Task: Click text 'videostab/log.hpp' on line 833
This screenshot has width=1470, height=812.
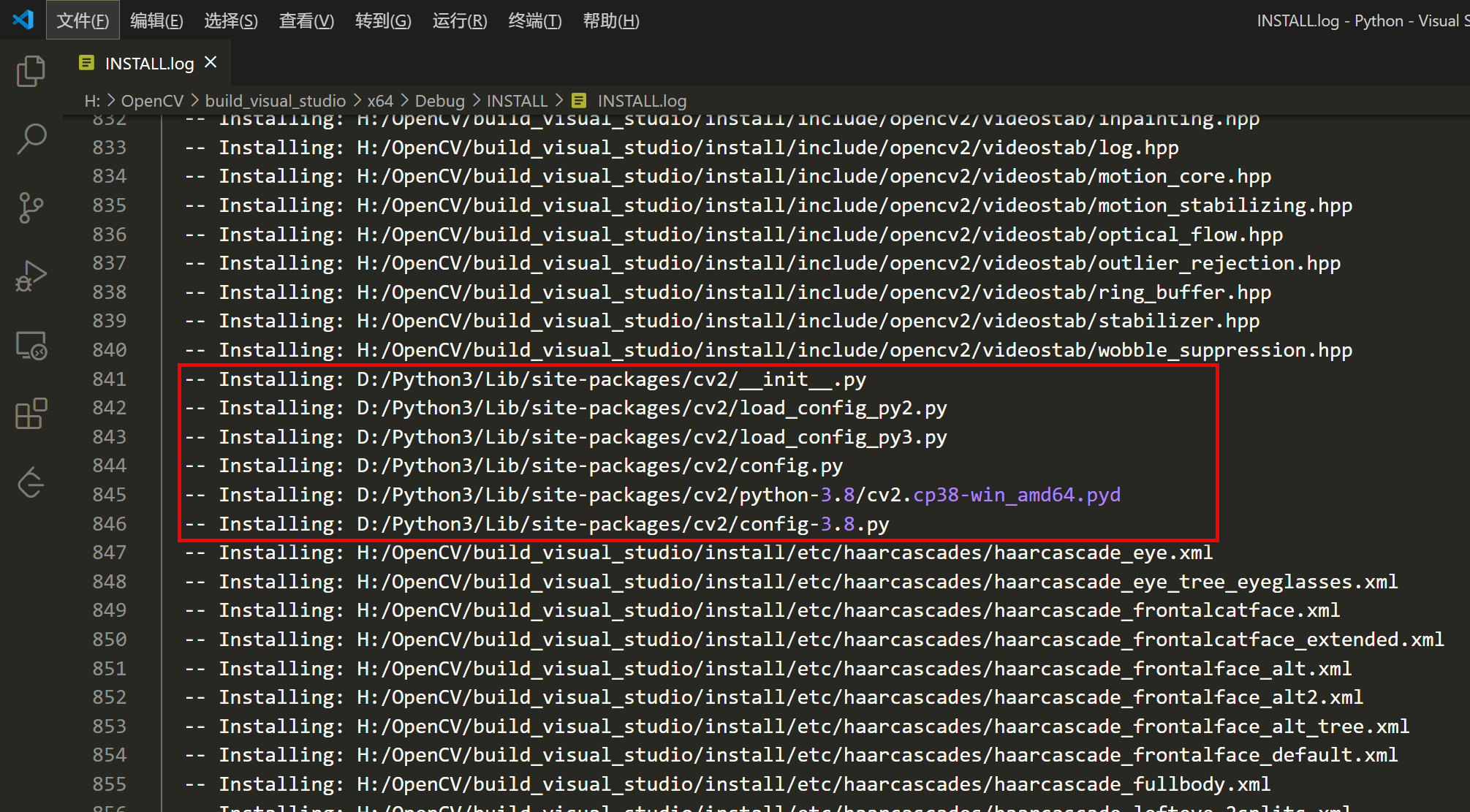Action: click(x=1080, y=148)
